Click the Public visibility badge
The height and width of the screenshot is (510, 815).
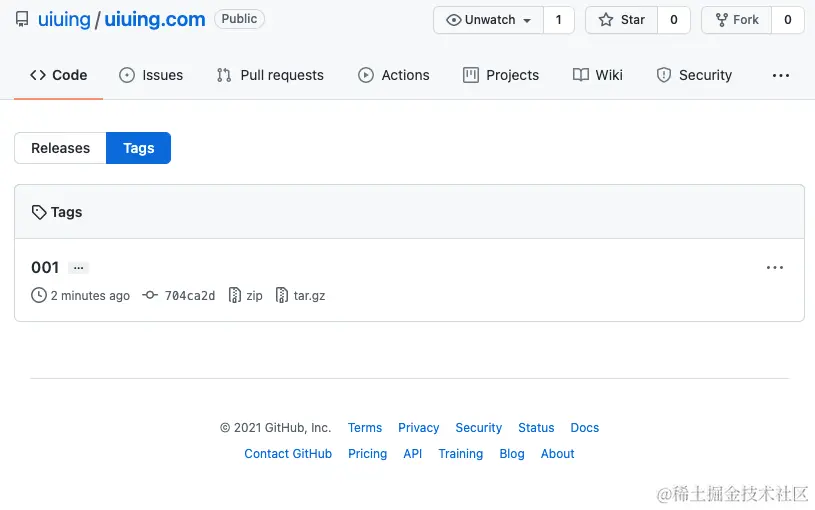pos(239,19)
